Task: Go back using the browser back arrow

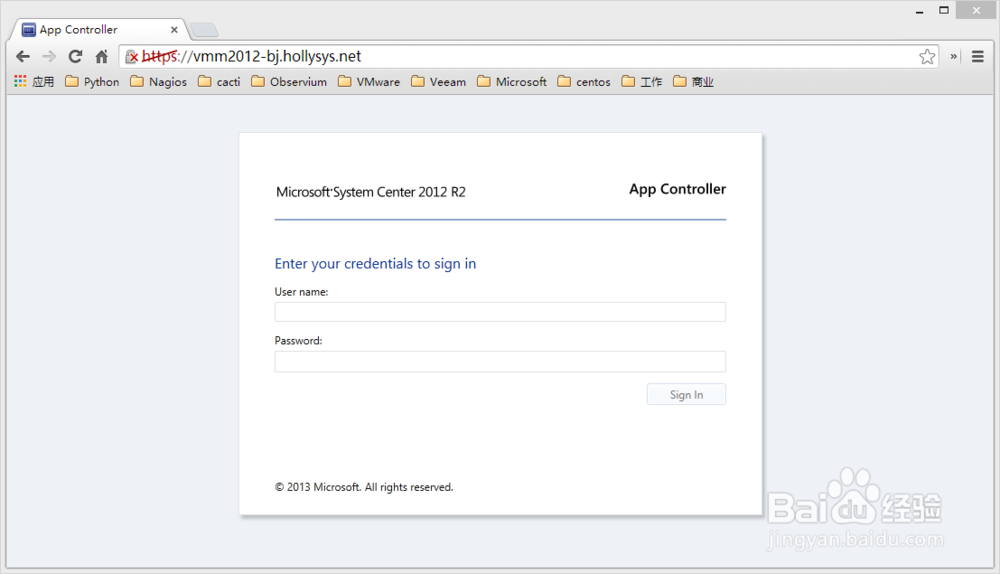Action: click(23, 57)
